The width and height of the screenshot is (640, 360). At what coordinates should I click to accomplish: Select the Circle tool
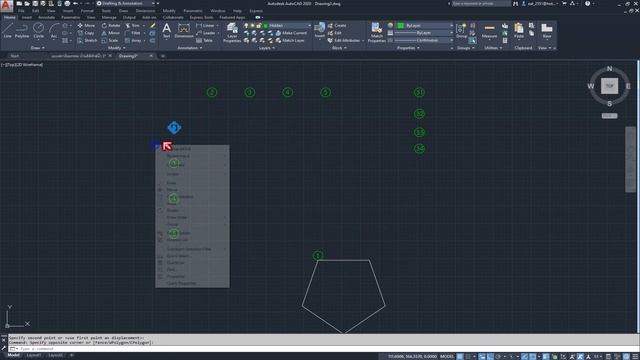coord(38,31)
